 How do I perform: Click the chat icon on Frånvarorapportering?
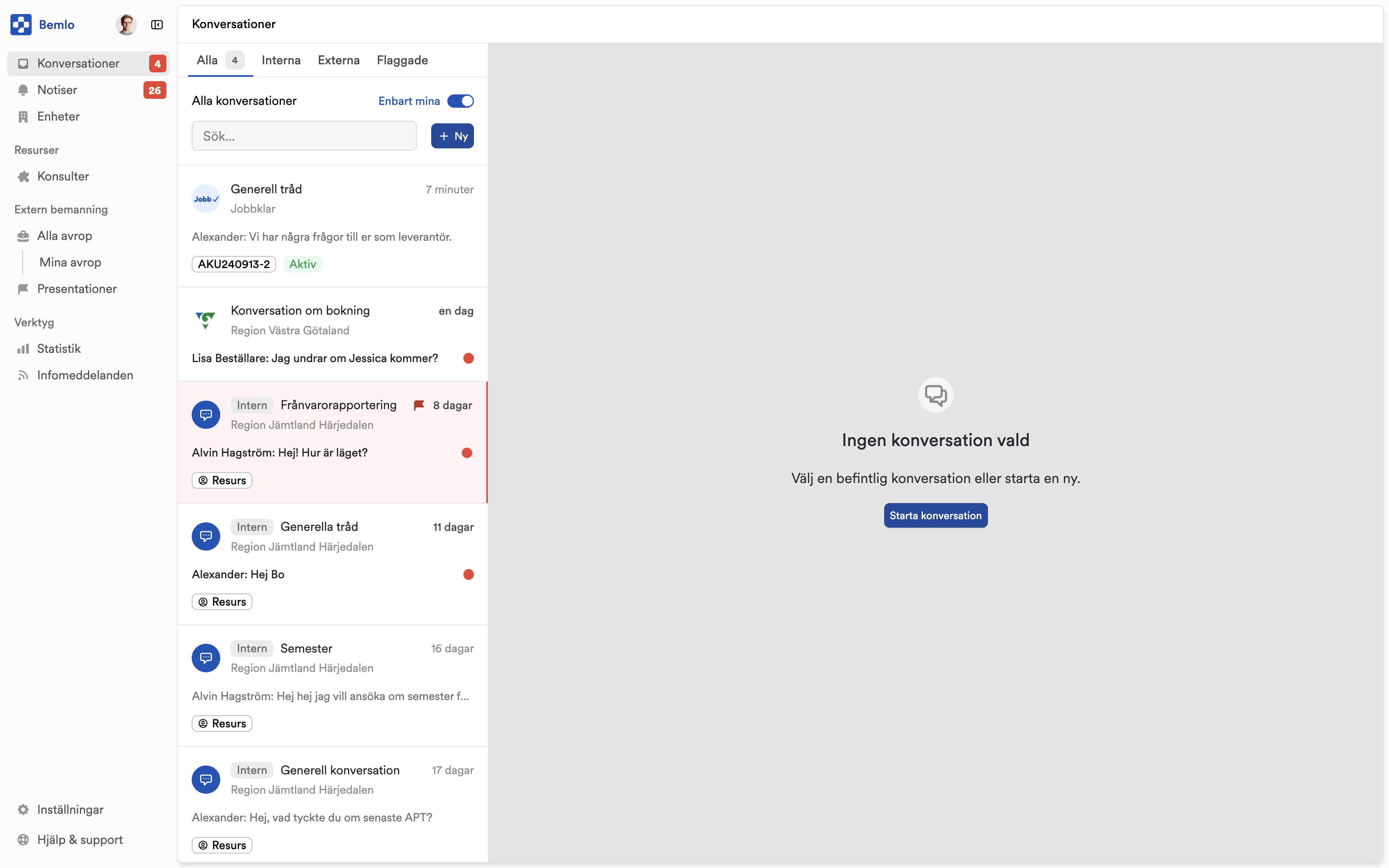click(x=206, y=414)
